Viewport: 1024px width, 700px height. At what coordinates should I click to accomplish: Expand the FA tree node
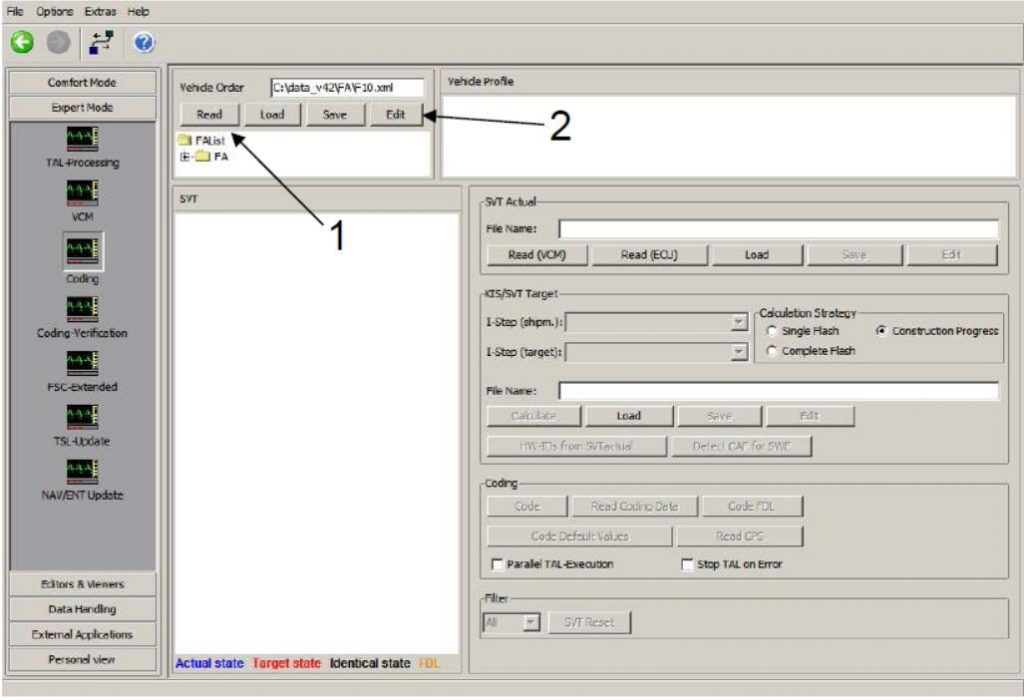pyautogui.click(x=185, y=156)
